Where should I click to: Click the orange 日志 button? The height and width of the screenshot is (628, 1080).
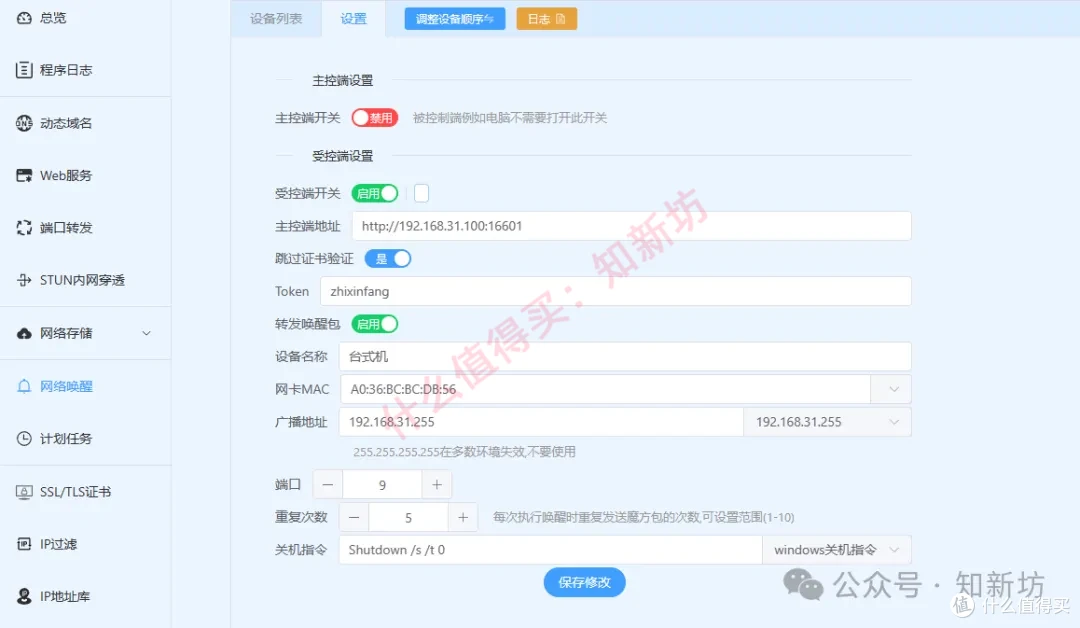click(546, 19)
